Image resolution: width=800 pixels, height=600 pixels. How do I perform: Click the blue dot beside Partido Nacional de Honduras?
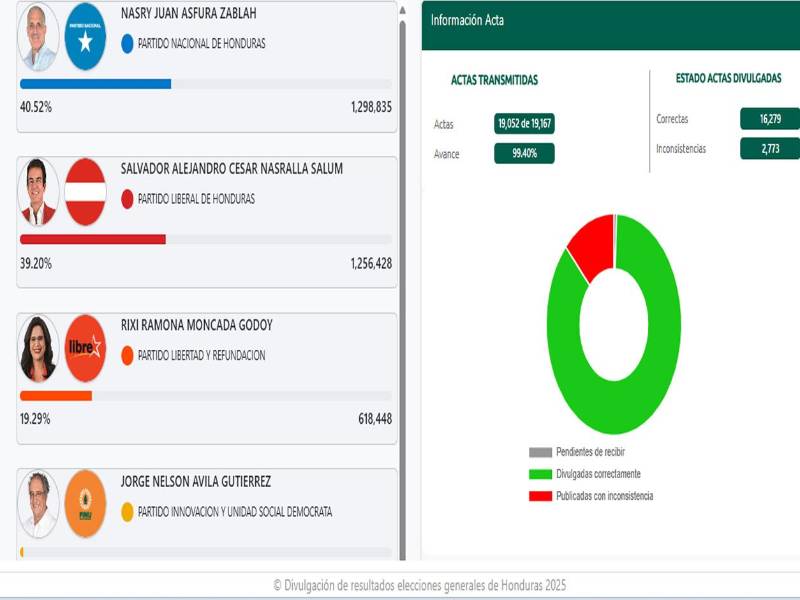pyautogui.click(x=125, y=42)
